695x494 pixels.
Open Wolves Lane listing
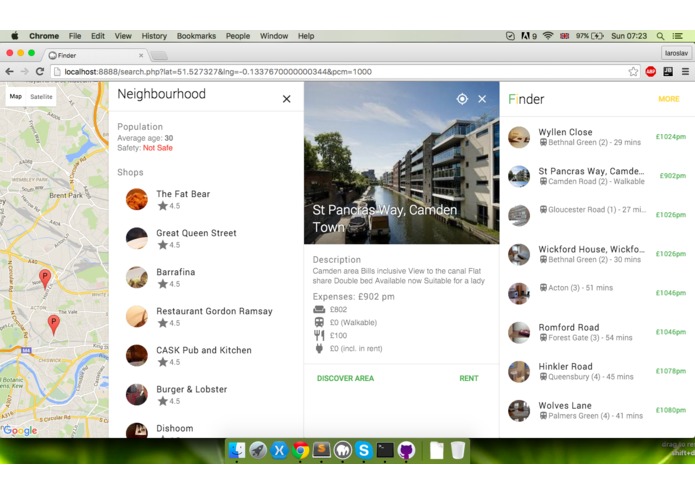click(x=597, y=410)
